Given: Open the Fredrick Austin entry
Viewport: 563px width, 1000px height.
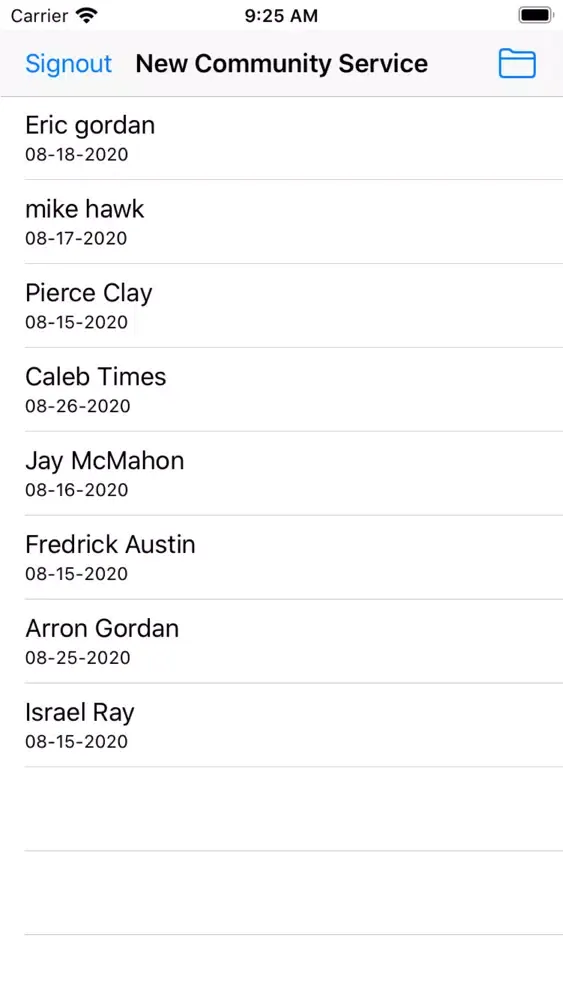Looking at the screenshot, I should (281, 557).
